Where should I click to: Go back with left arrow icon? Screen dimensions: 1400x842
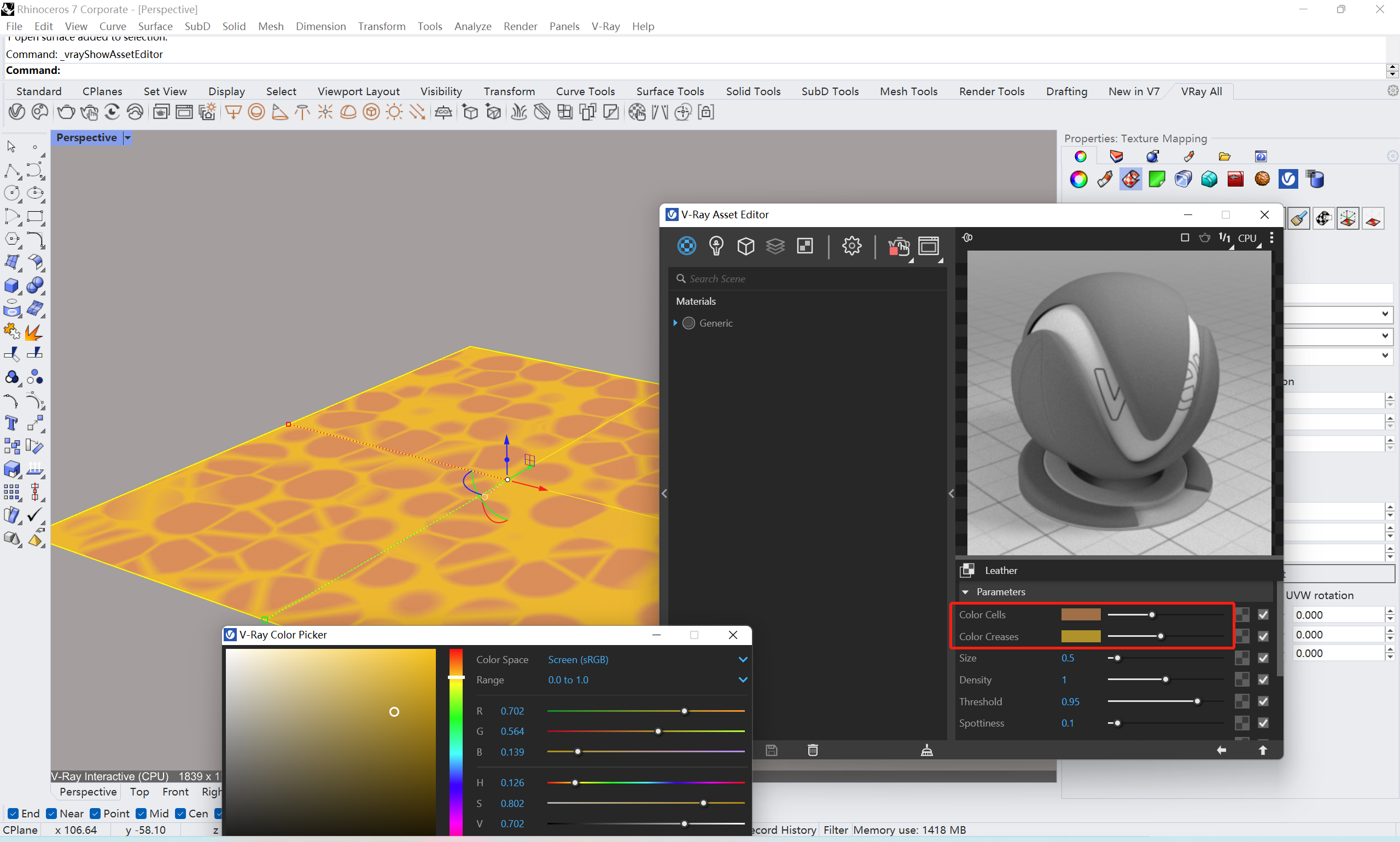pos(1221,750)
